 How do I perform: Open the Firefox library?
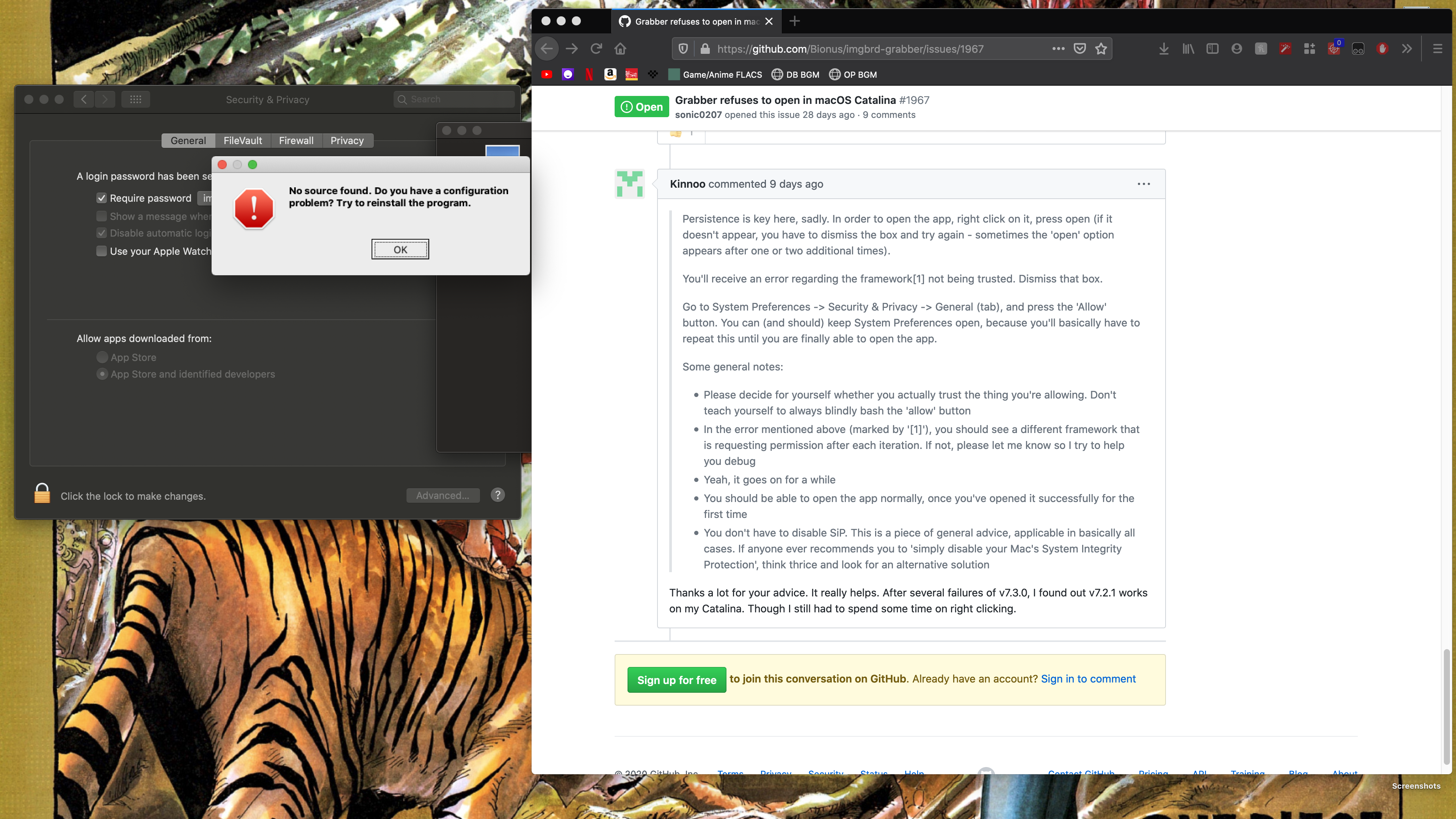pyautogui.click(x=1188, y=49)
